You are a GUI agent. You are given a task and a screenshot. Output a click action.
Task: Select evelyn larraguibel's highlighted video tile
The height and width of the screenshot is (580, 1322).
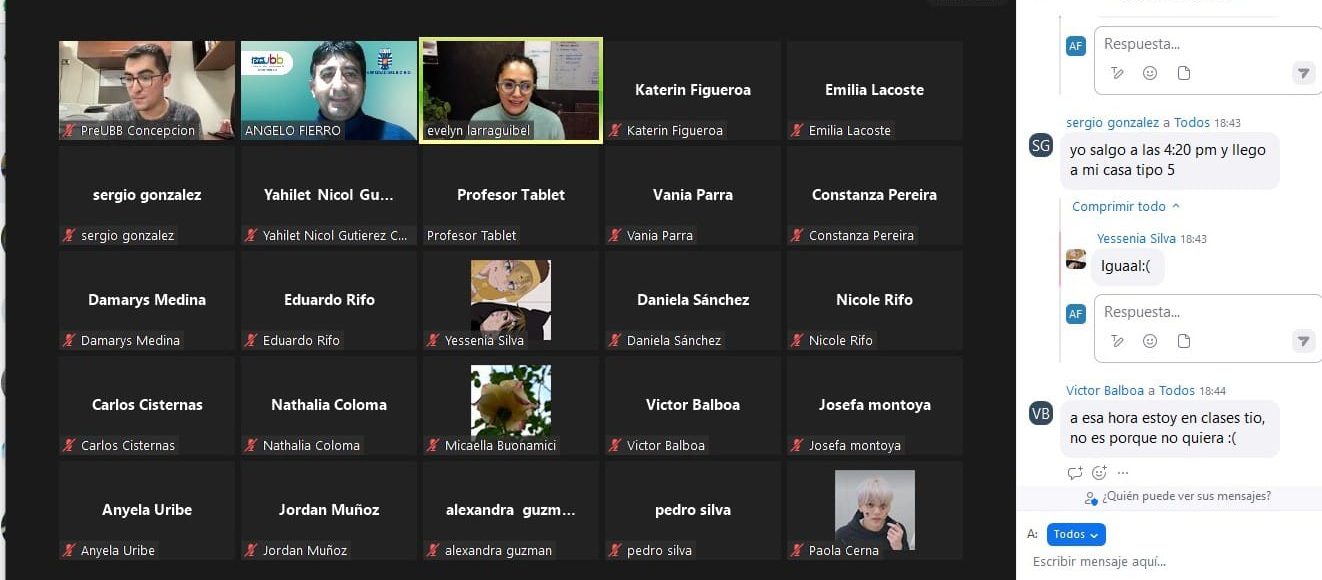[x=511, y=91]
